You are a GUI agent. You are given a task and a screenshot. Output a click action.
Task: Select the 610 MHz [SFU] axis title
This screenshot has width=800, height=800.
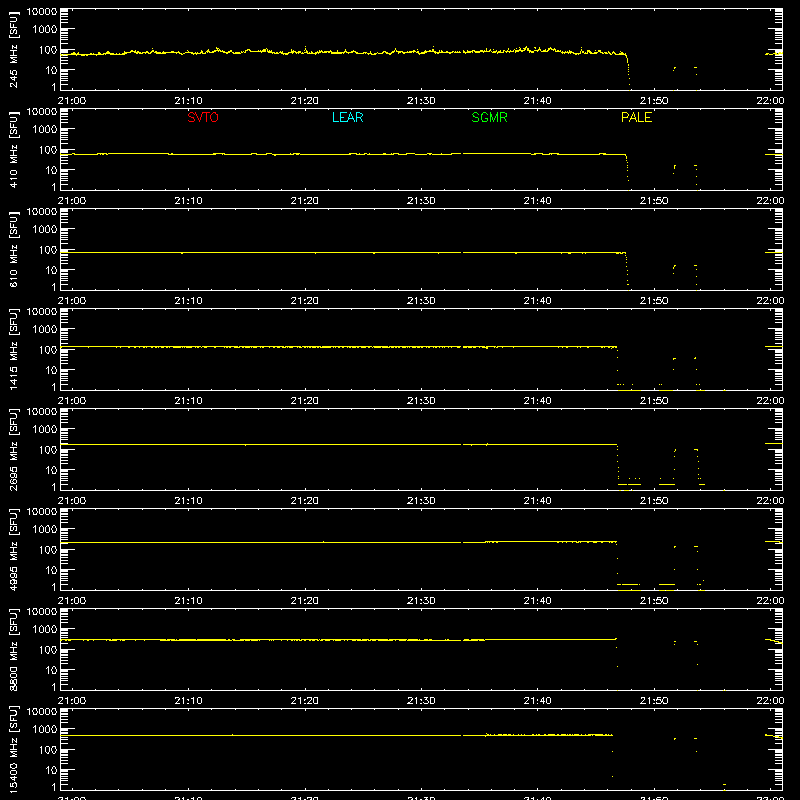(x=13, y=251)
